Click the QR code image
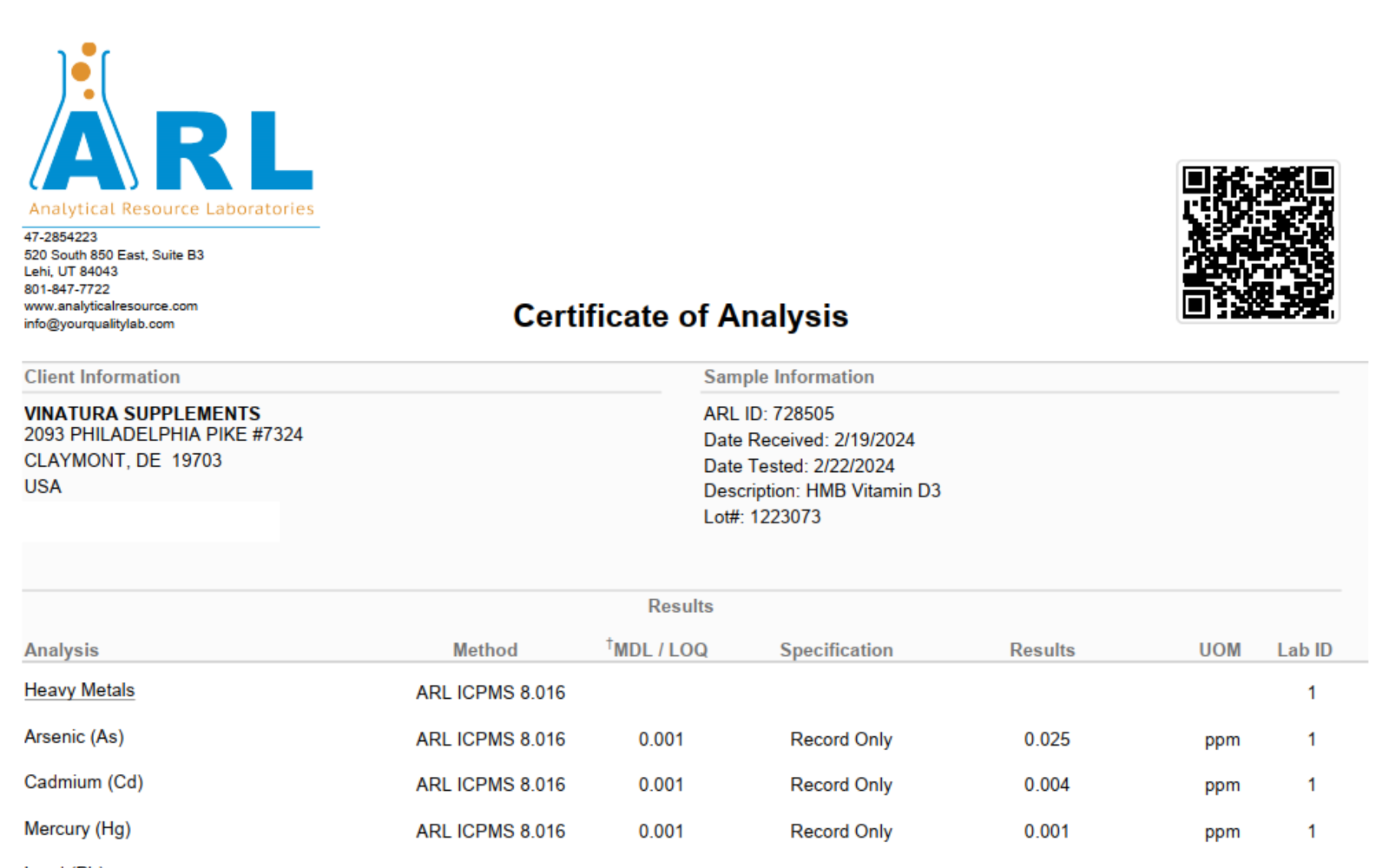Image resolution: width=1389 pixels, height=868 pixels. pos(1258,242)
